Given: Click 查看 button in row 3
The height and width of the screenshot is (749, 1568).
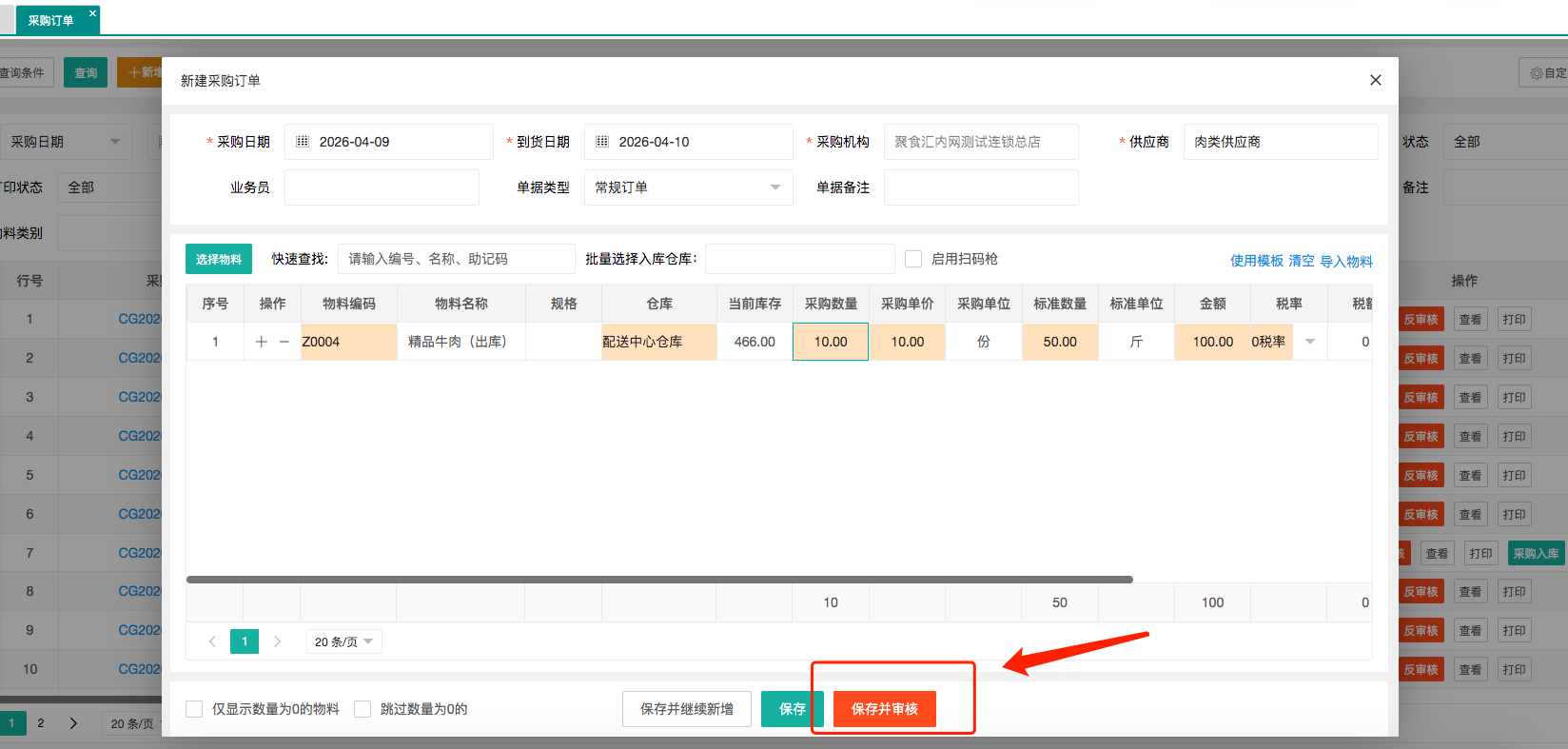Looking at the screenshot, I should [1470, 397].
